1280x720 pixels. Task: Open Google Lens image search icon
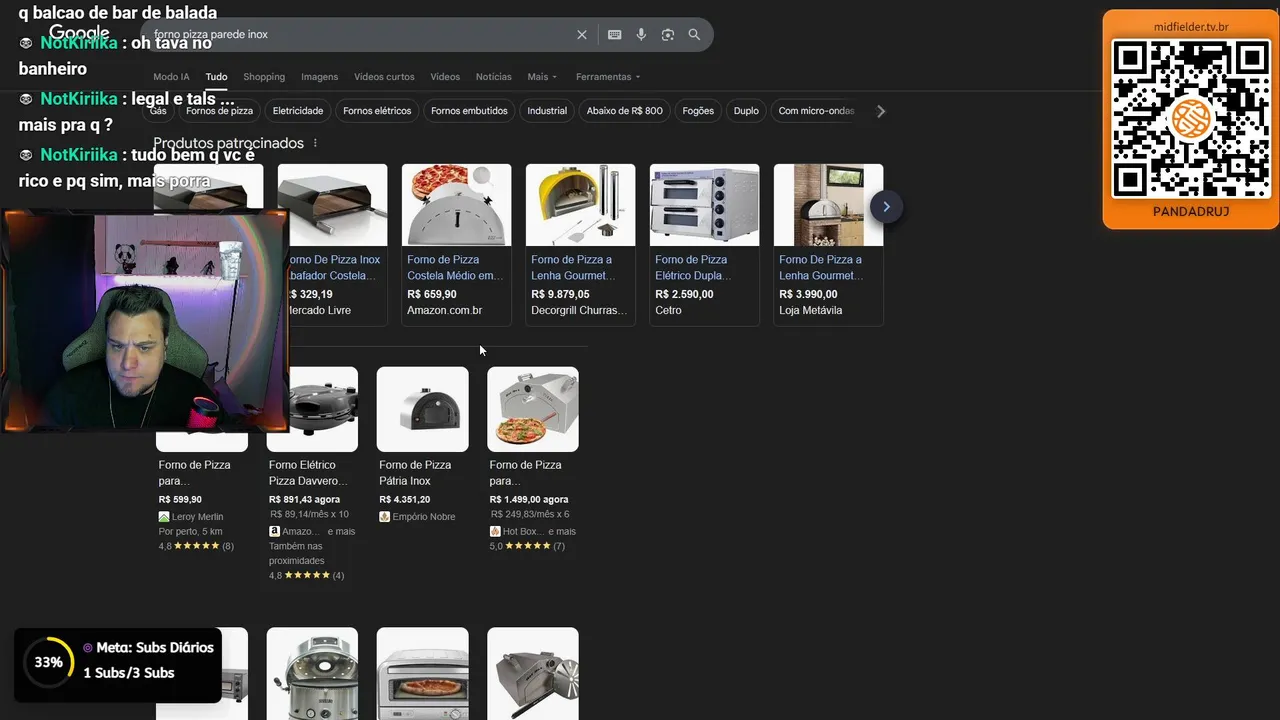tap(668, 35)
